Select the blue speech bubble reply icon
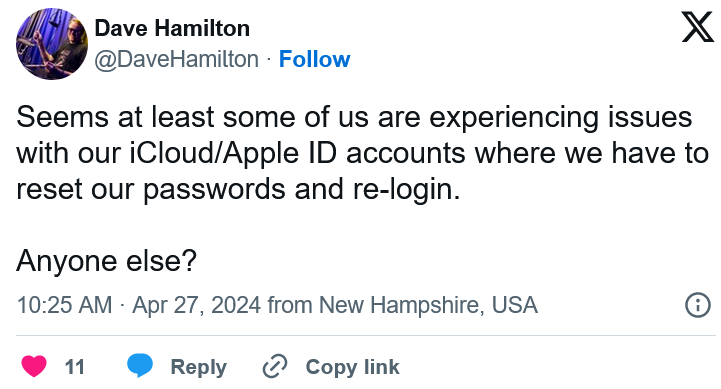Image resolution: width=721 pixels, height=389 pixels. pos(140,366)
